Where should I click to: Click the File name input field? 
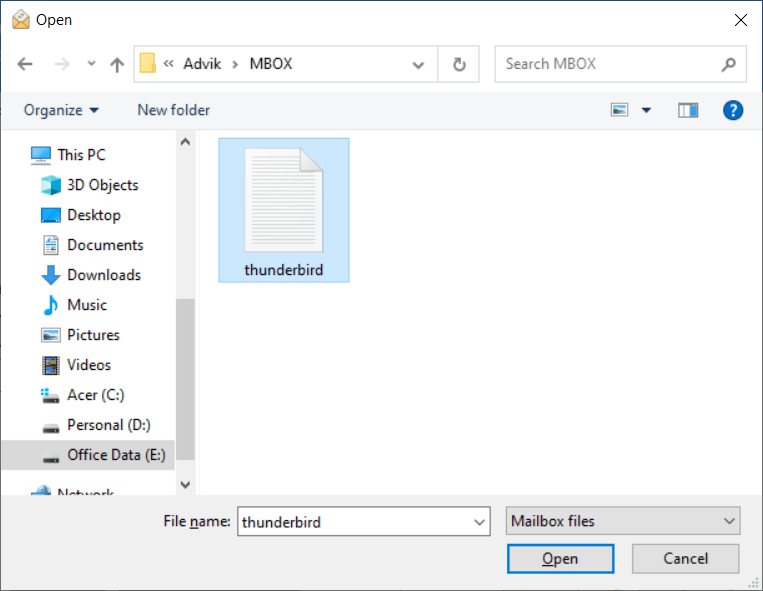[x=355, y=522]
